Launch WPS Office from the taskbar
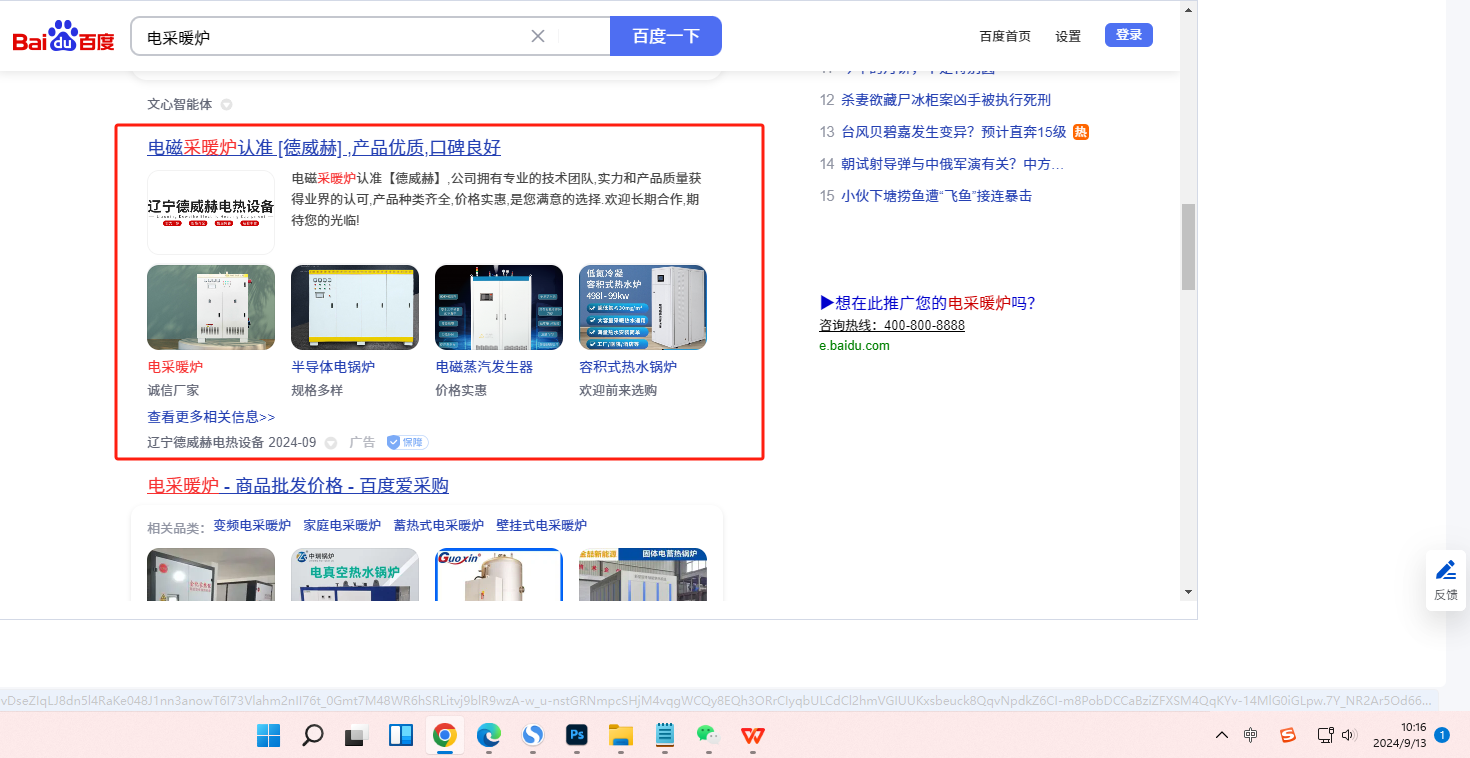 pyautogui.click(x=752, y=736)
